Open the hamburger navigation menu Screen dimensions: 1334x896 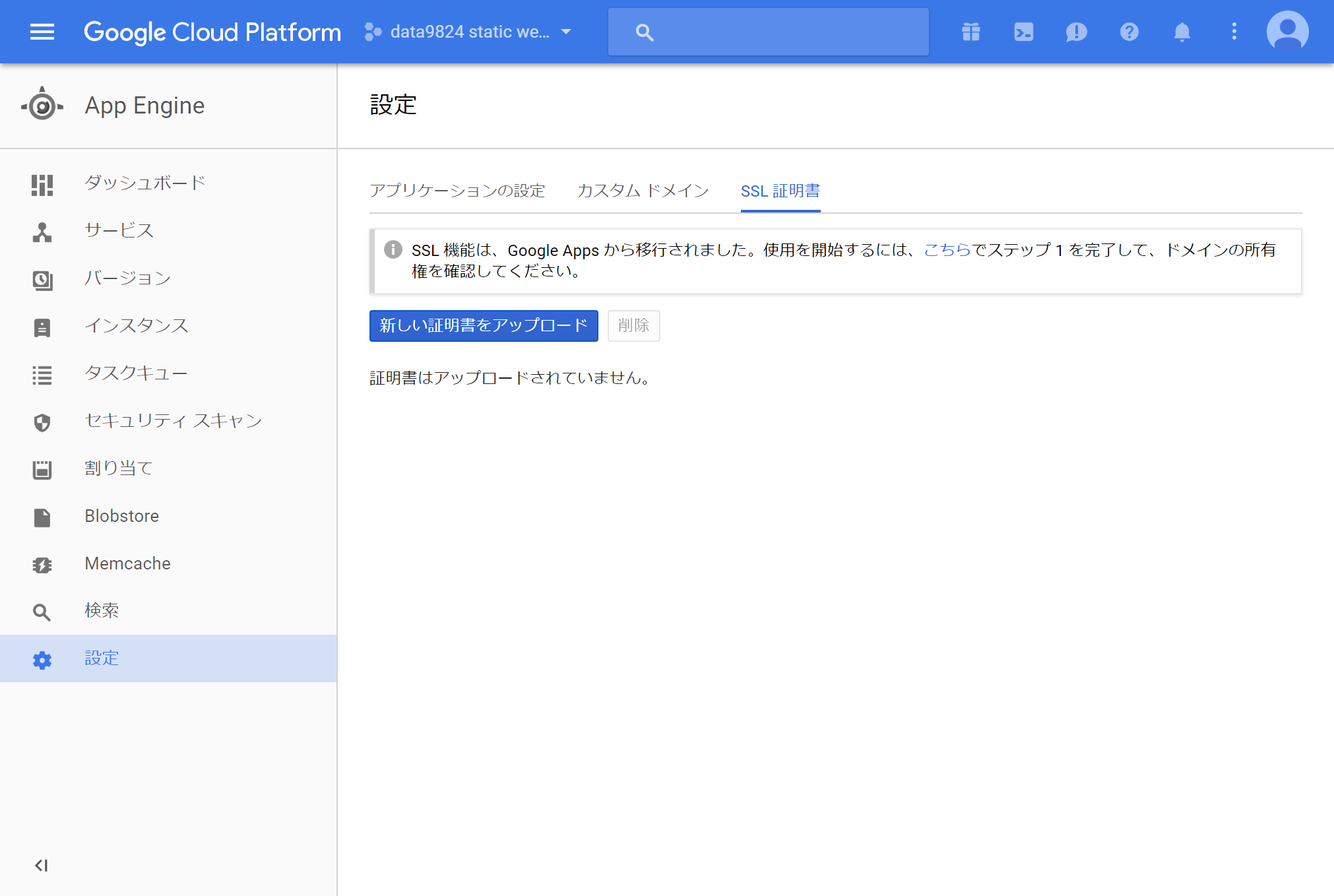coord(42,32)
